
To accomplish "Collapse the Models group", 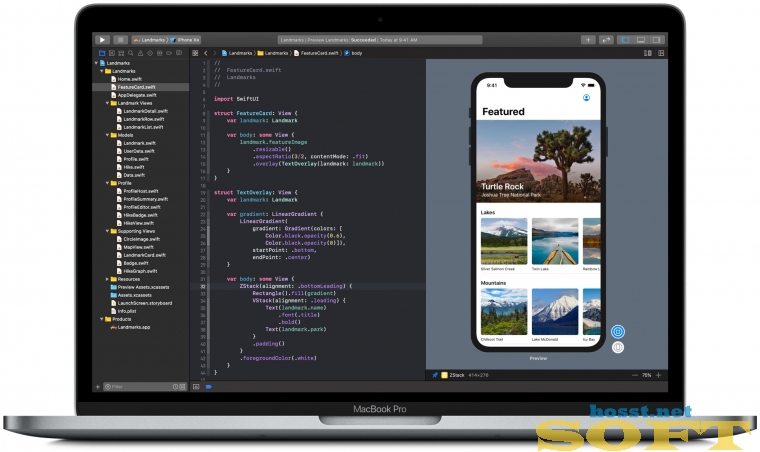I will (107, 135).
